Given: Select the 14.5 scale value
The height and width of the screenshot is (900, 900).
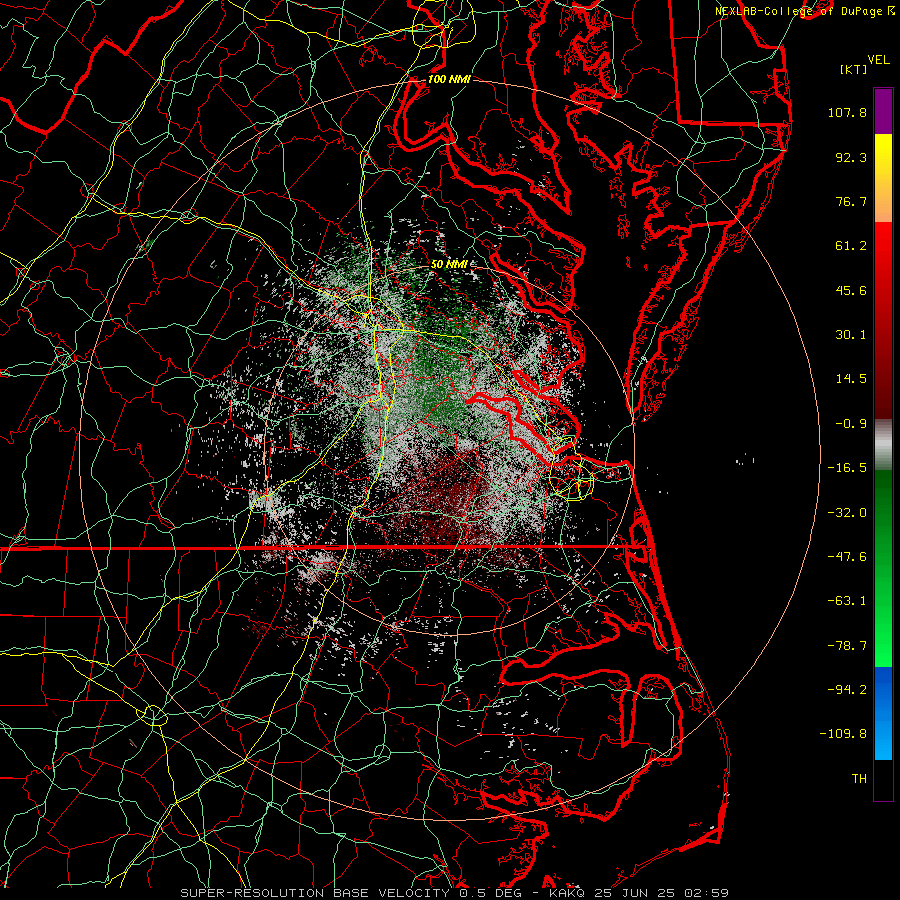Looking at the screenshot, I should 851,379.
